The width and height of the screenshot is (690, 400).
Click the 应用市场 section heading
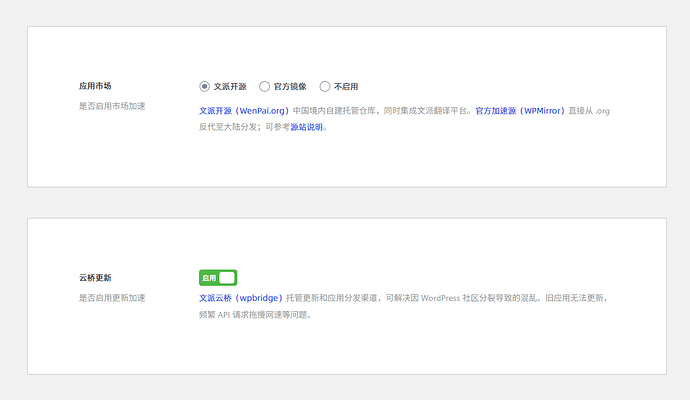coord(95,86)
